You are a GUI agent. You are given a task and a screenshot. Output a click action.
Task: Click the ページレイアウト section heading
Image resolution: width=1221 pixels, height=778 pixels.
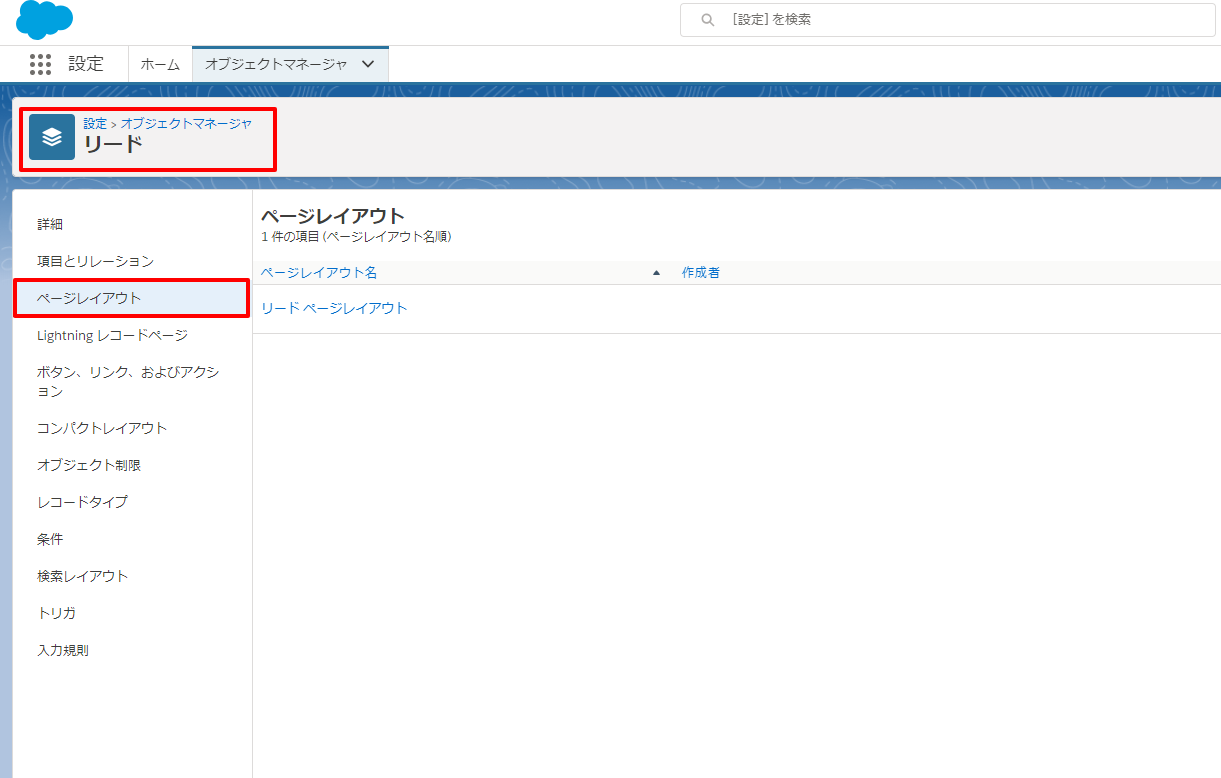pos(333,216)
